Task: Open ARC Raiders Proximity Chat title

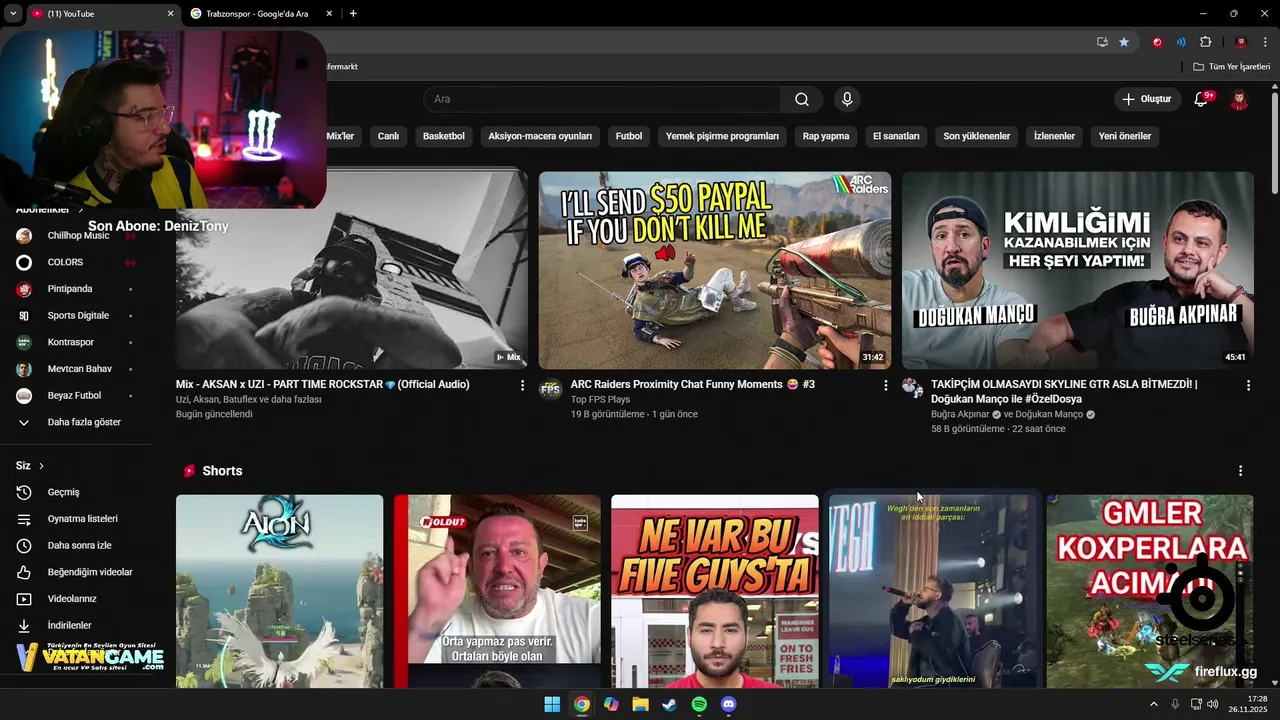Action: pyautogui.click(x=693, y=384)
